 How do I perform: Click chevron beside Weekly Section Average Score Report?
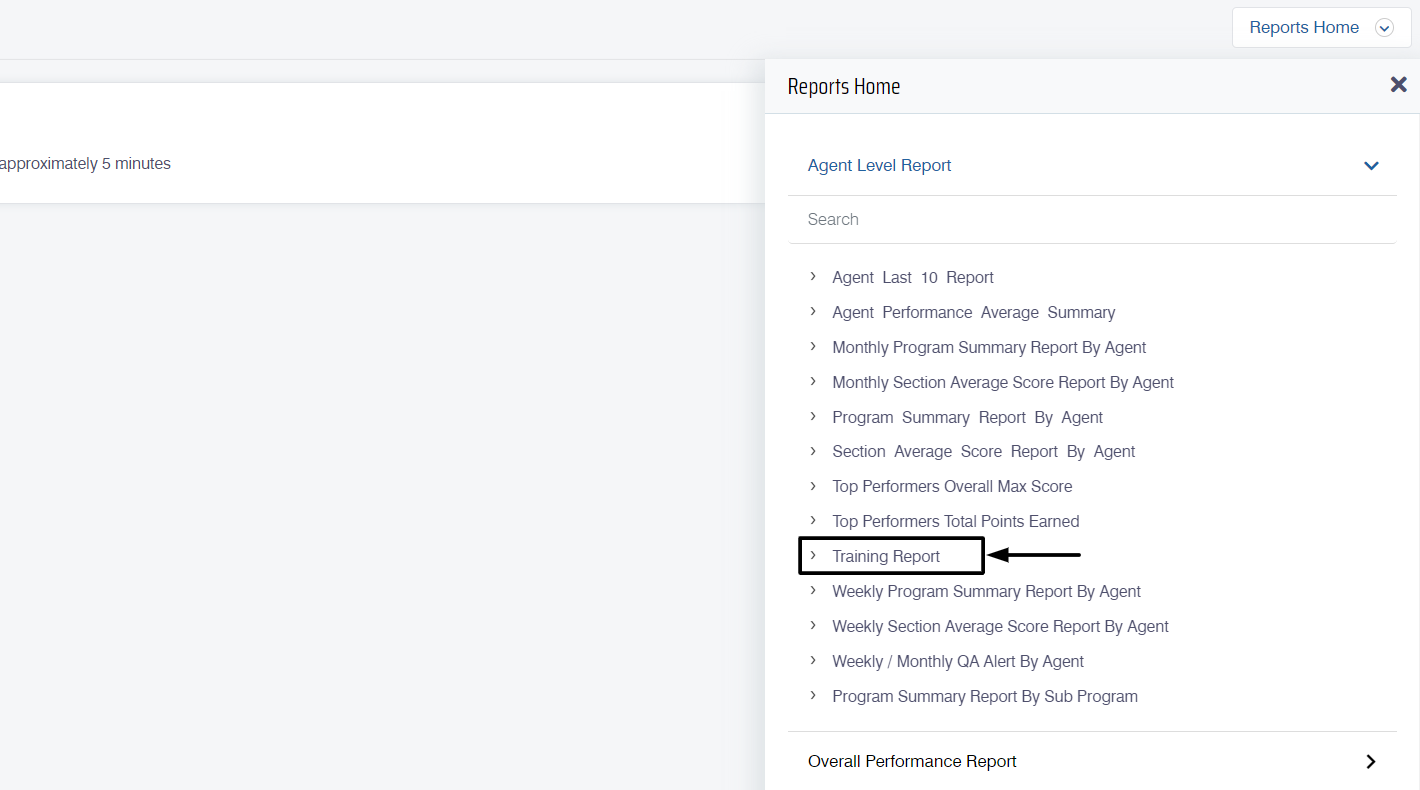tap(813, 625)
